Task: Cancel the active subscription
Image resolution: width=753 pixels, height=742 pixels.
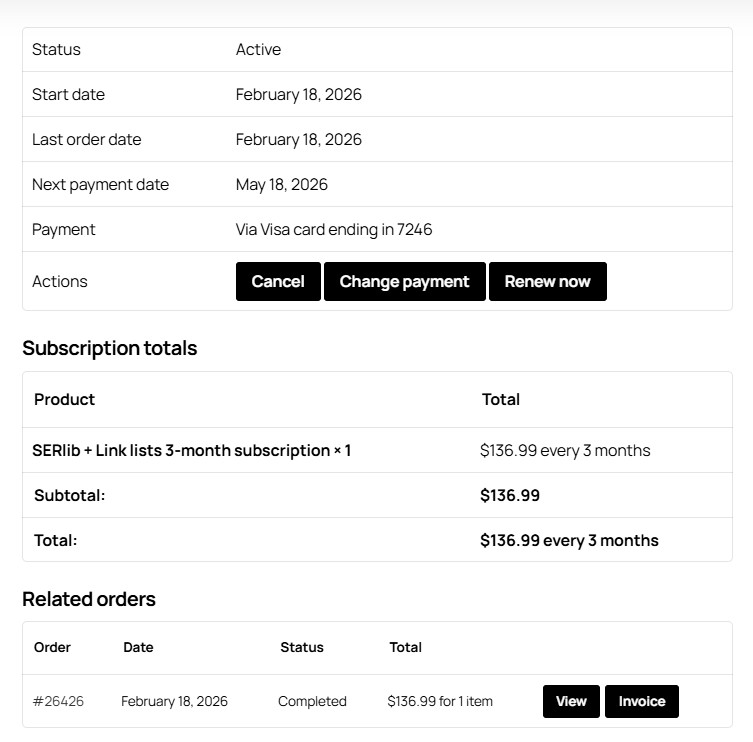Action: 278,281
